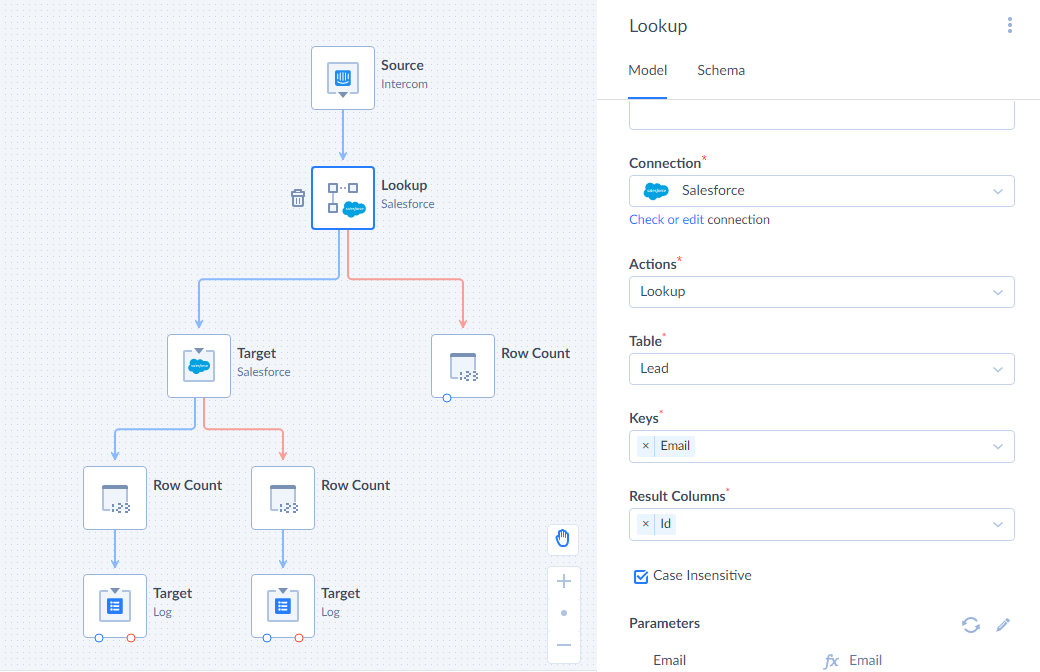Delete the Lookup node with trash icon

[x=298, y=198]
